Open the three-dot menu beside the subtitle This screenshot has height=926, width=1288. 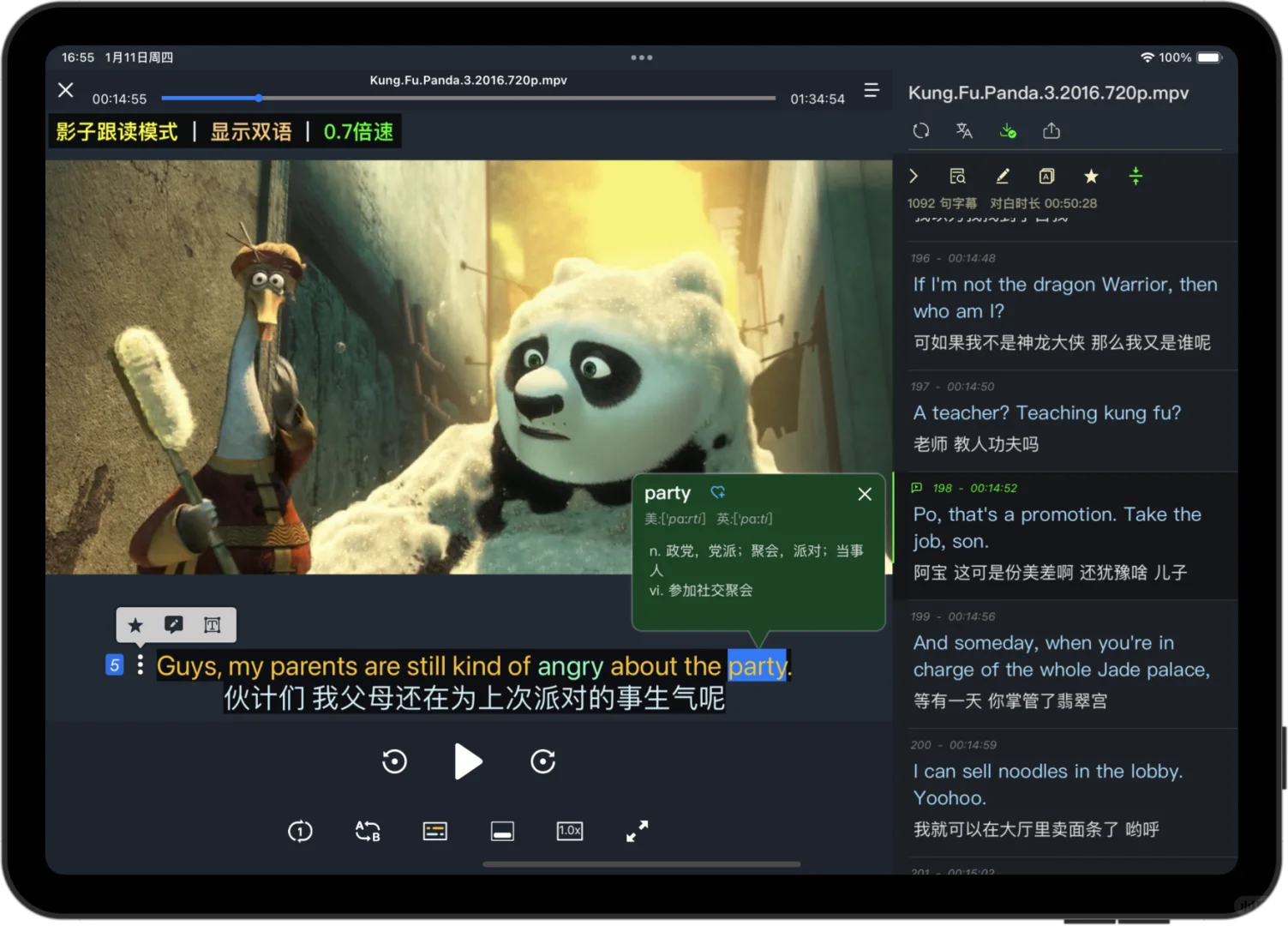point(141,665)
